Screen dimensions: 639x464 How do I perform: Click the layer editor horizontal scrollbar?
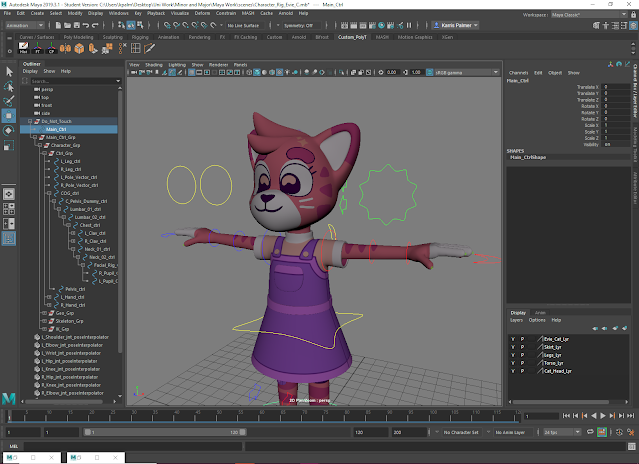561,402
